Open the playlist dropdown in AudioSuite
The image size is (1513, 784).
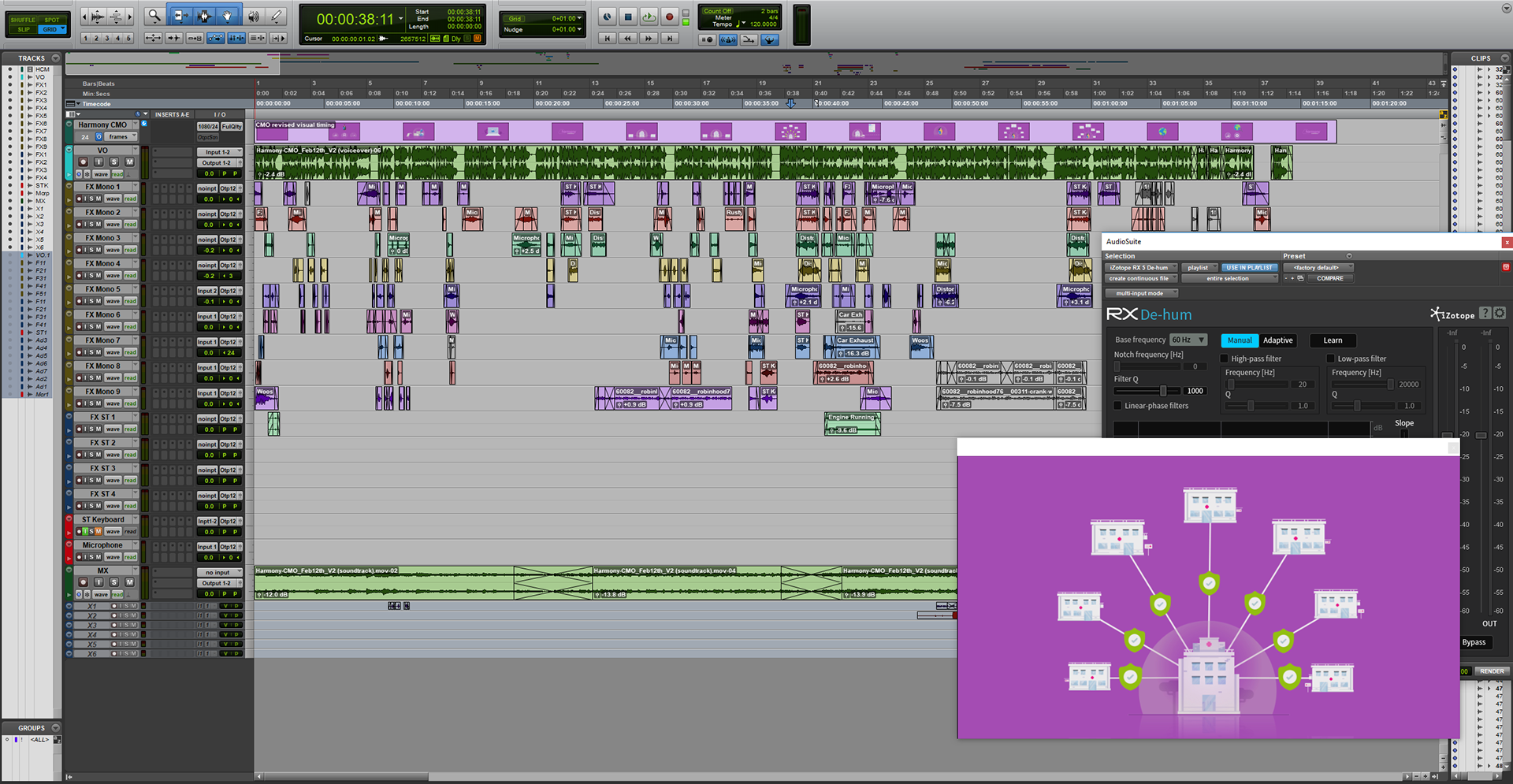(x=1200, y=267)
